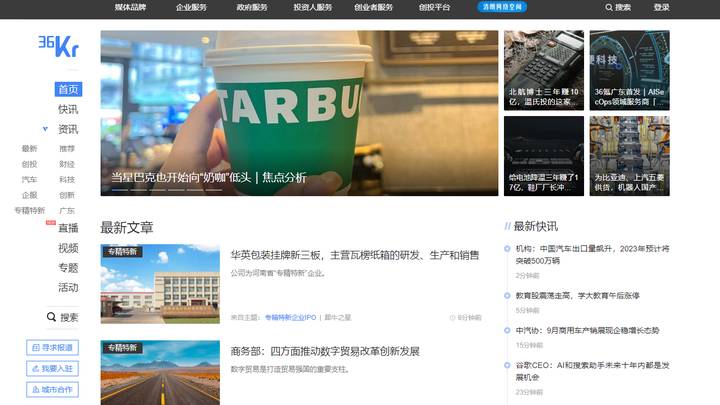Click the 最新文章 section heading
The width and height of the screenshot is (720, 405).
coord(127,227)
